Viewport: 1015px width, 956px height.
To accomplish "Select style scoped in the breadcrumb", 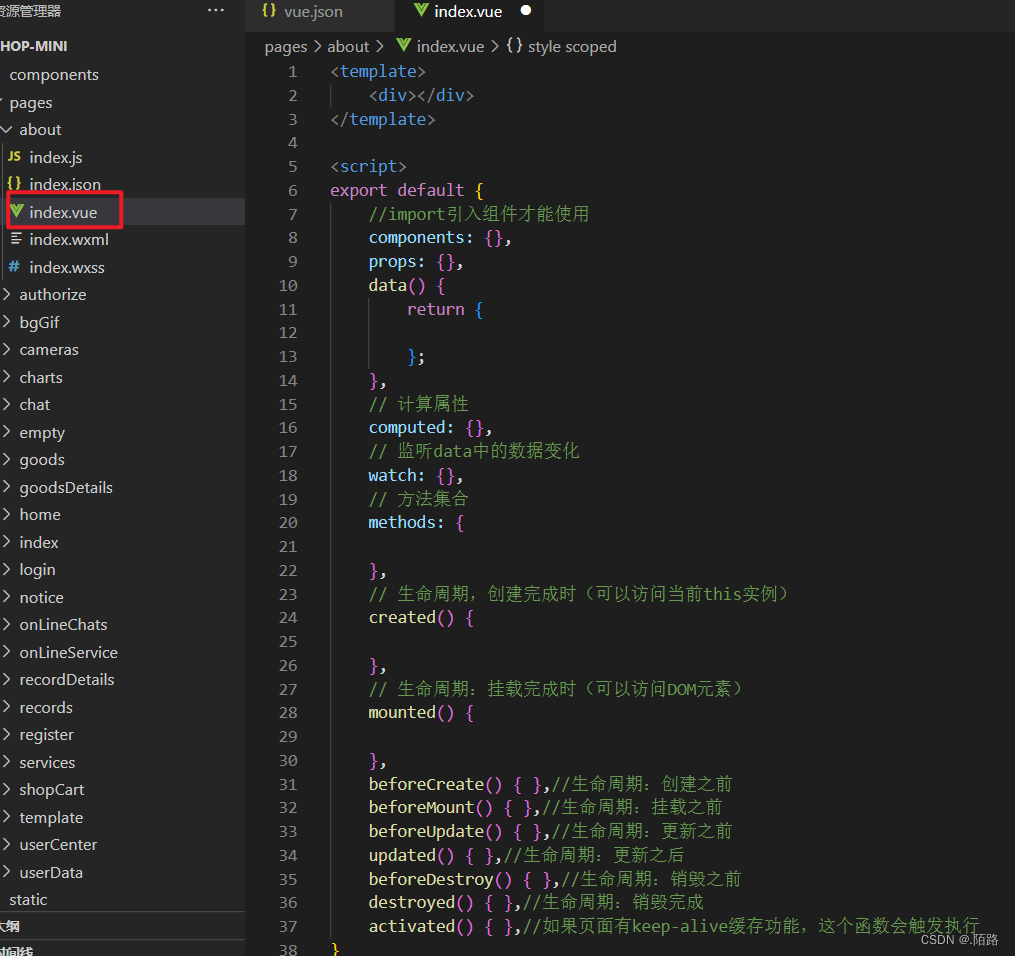I will [572, 47].
